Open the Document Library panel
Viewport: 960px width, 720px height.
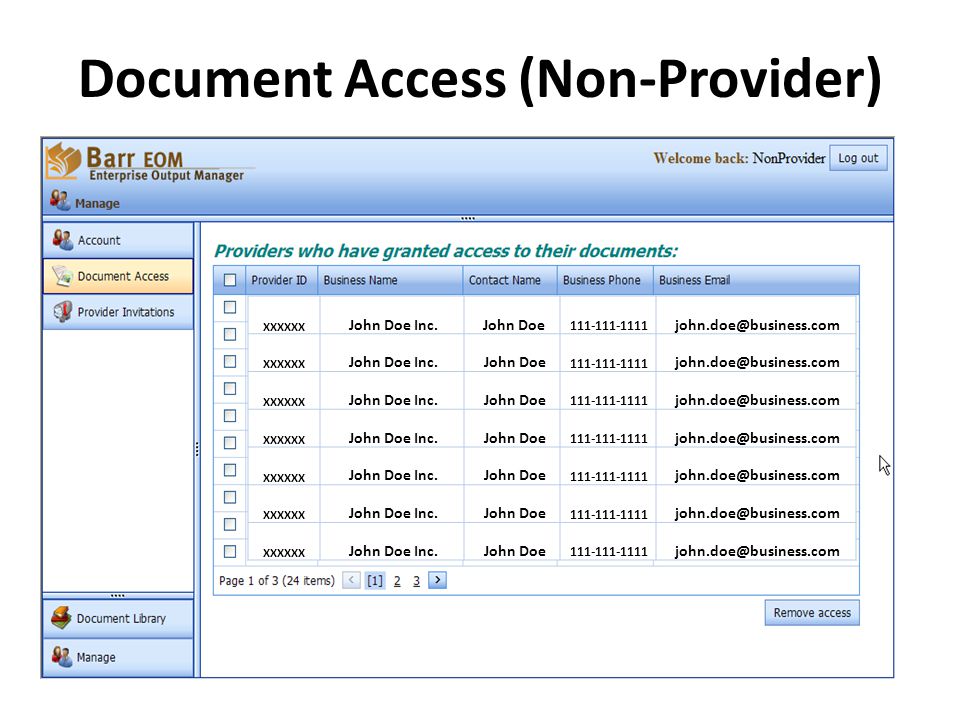(x=118, y=618)
